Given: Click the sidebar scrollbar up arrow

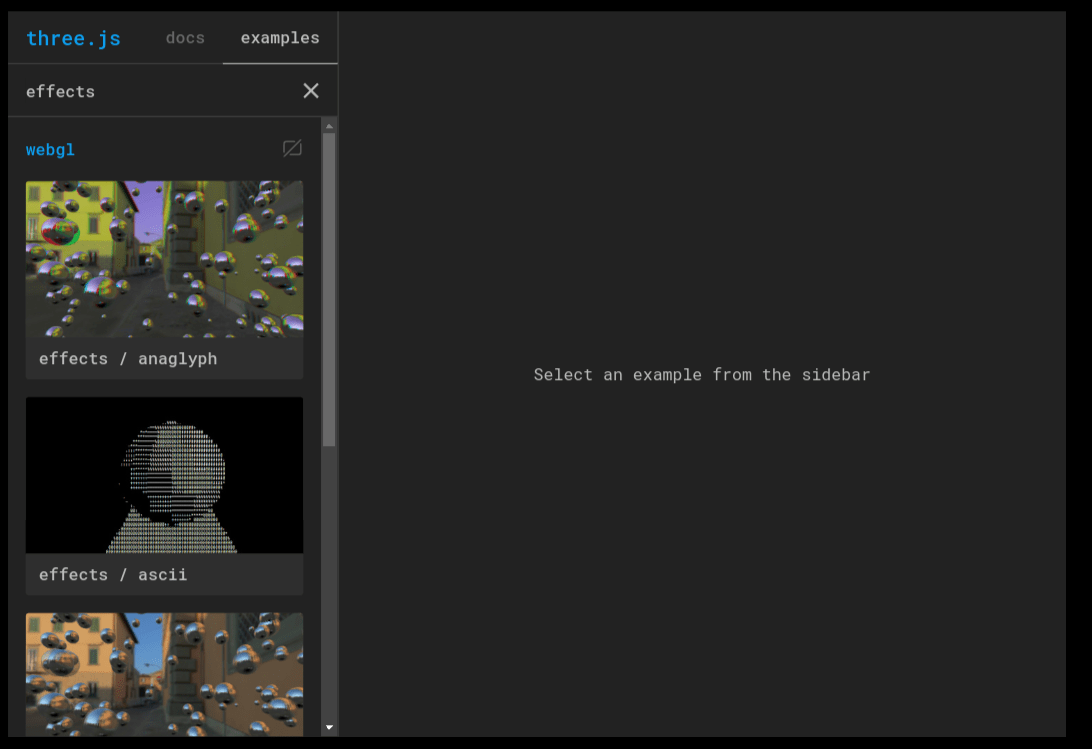Looking at the screenshot, I should pos(329,126).
